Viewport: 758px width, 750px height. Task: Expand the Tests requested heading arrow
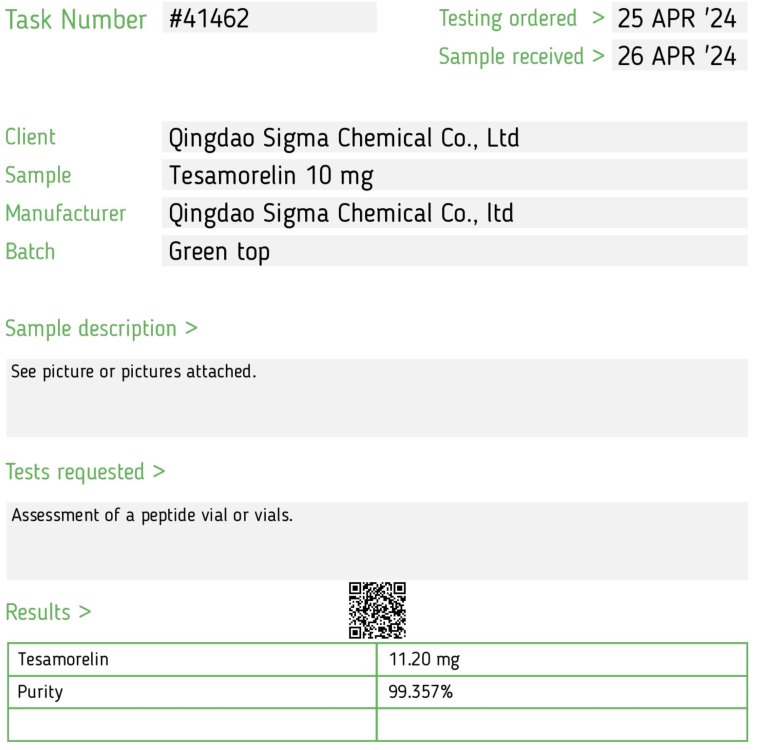click(159, 471)
